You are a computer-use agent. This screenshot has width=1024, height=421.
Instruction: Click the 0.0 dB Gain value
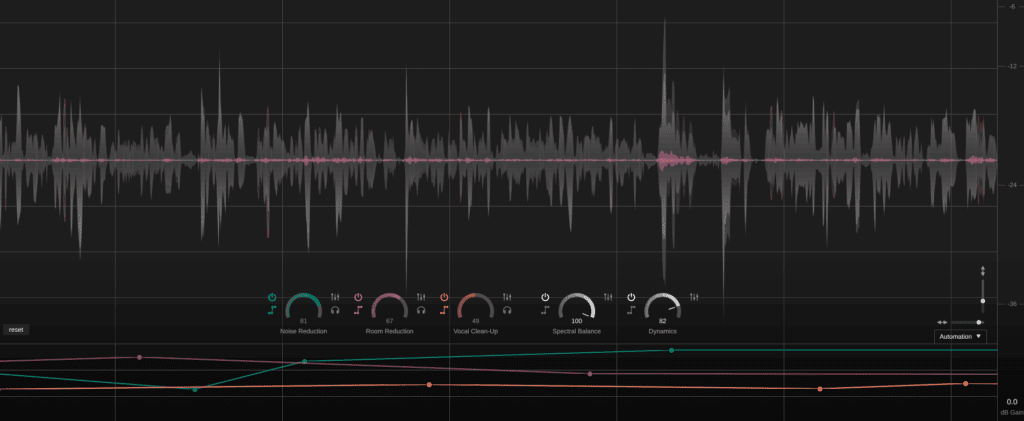tap(1012, 402)
